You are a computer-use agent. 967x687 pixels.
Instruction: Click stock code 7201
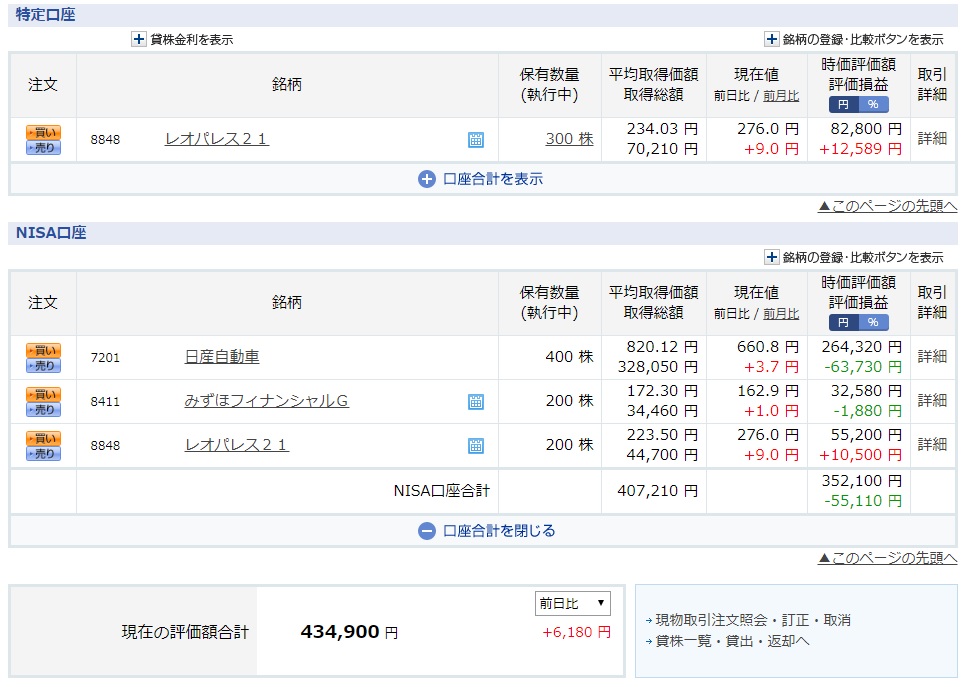(105, 358)
